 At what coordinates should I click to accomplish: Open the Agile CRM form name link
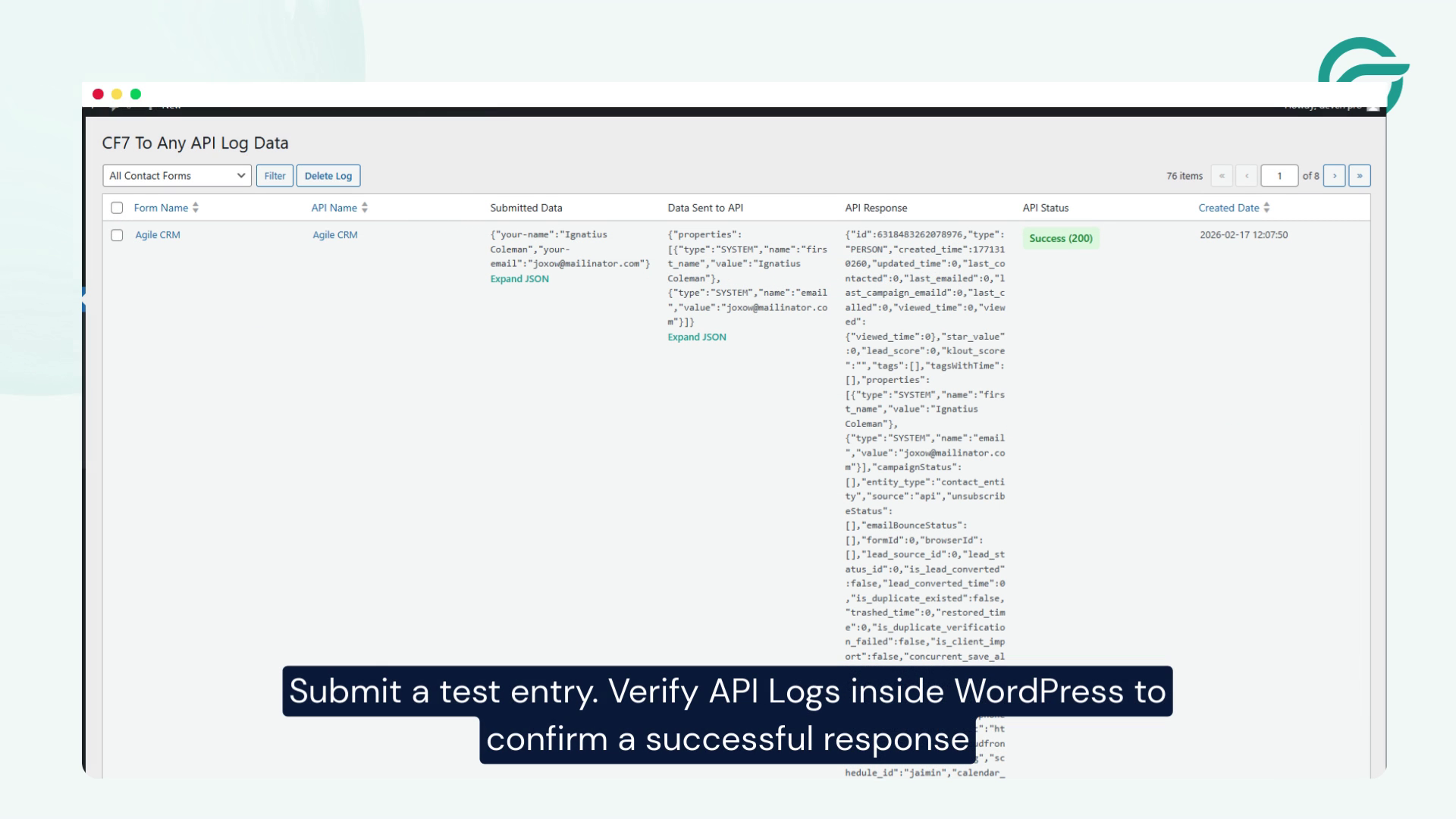(158, 235)
